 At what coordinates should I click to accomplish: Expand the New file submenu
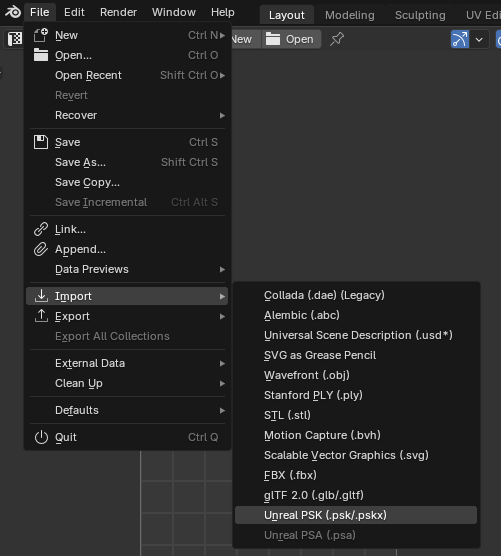127,35
